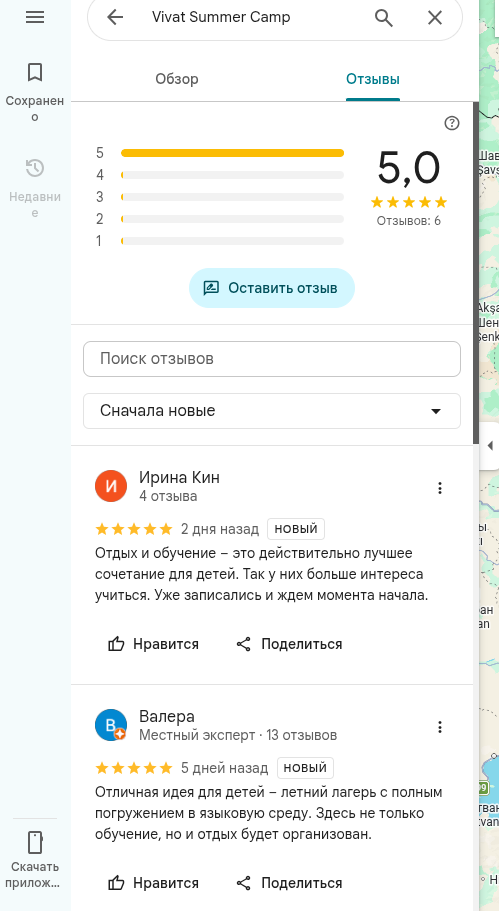Open Валера reviewer name

click(x=167, y=716)
